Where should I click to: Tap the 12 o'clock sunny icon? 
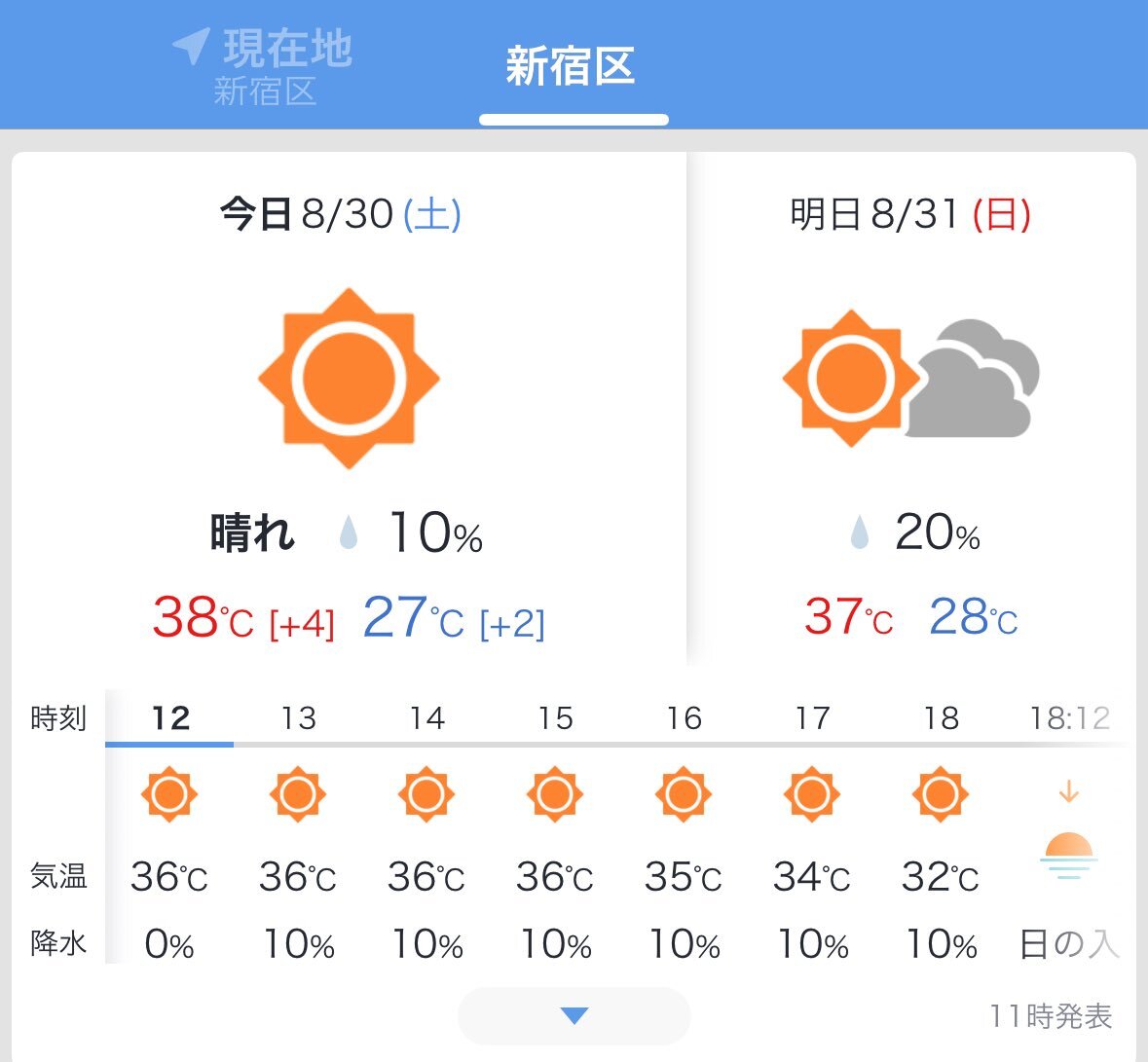[x=169, y=794]
